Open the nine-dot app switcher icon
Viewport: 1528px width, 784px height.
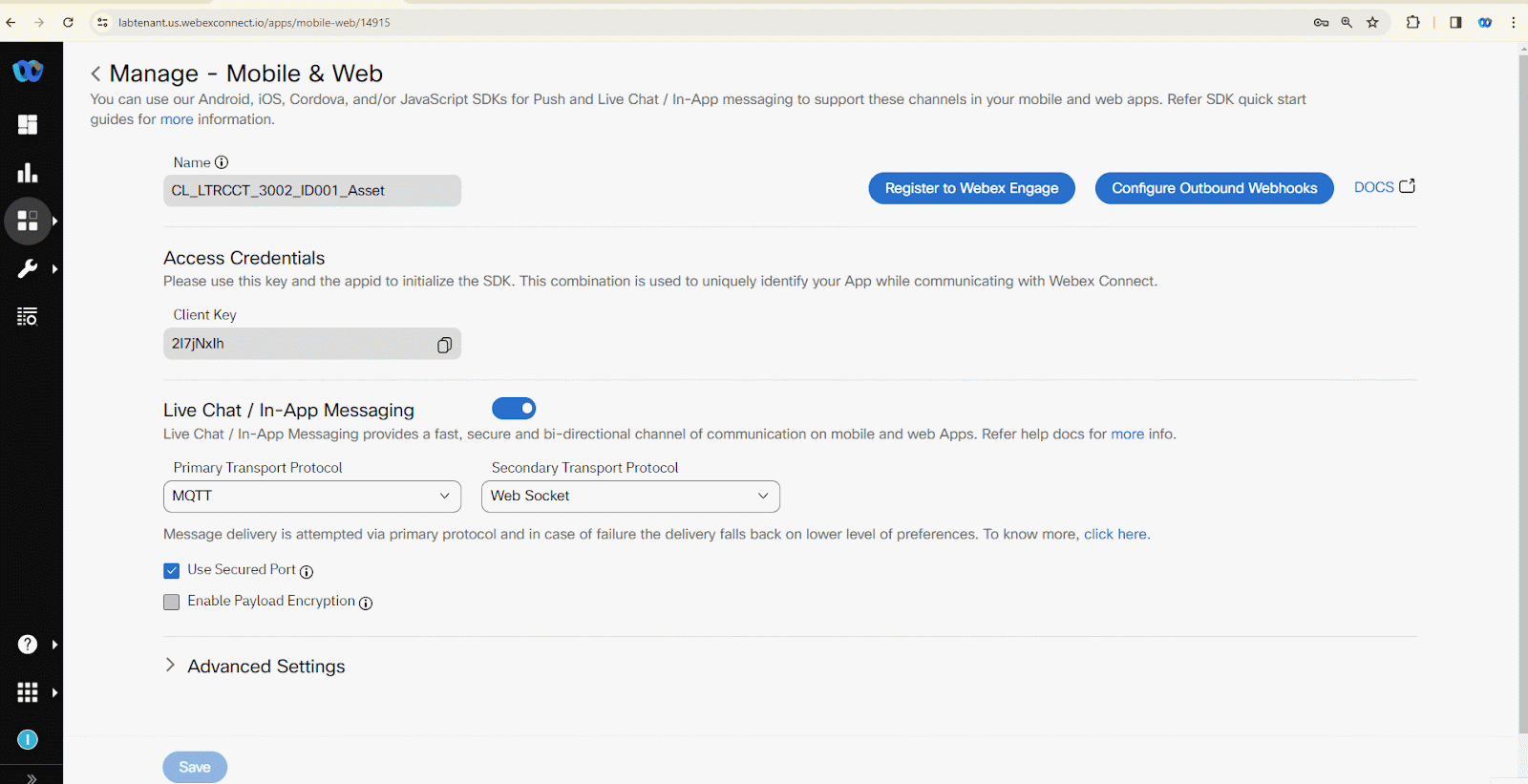tap(28, 692)
